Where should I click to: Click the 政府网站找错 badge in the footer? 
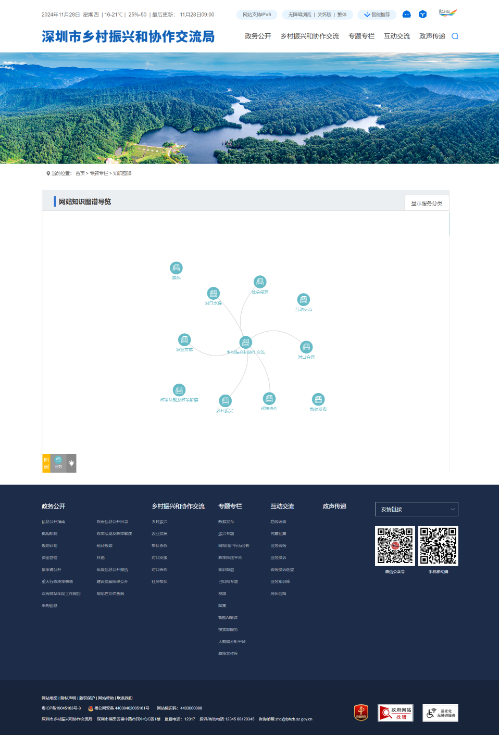tap(395, 713)
